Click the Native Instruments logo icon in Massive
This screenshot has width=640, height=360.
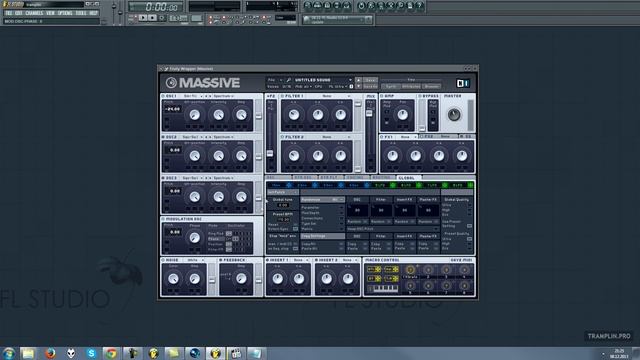463,83
